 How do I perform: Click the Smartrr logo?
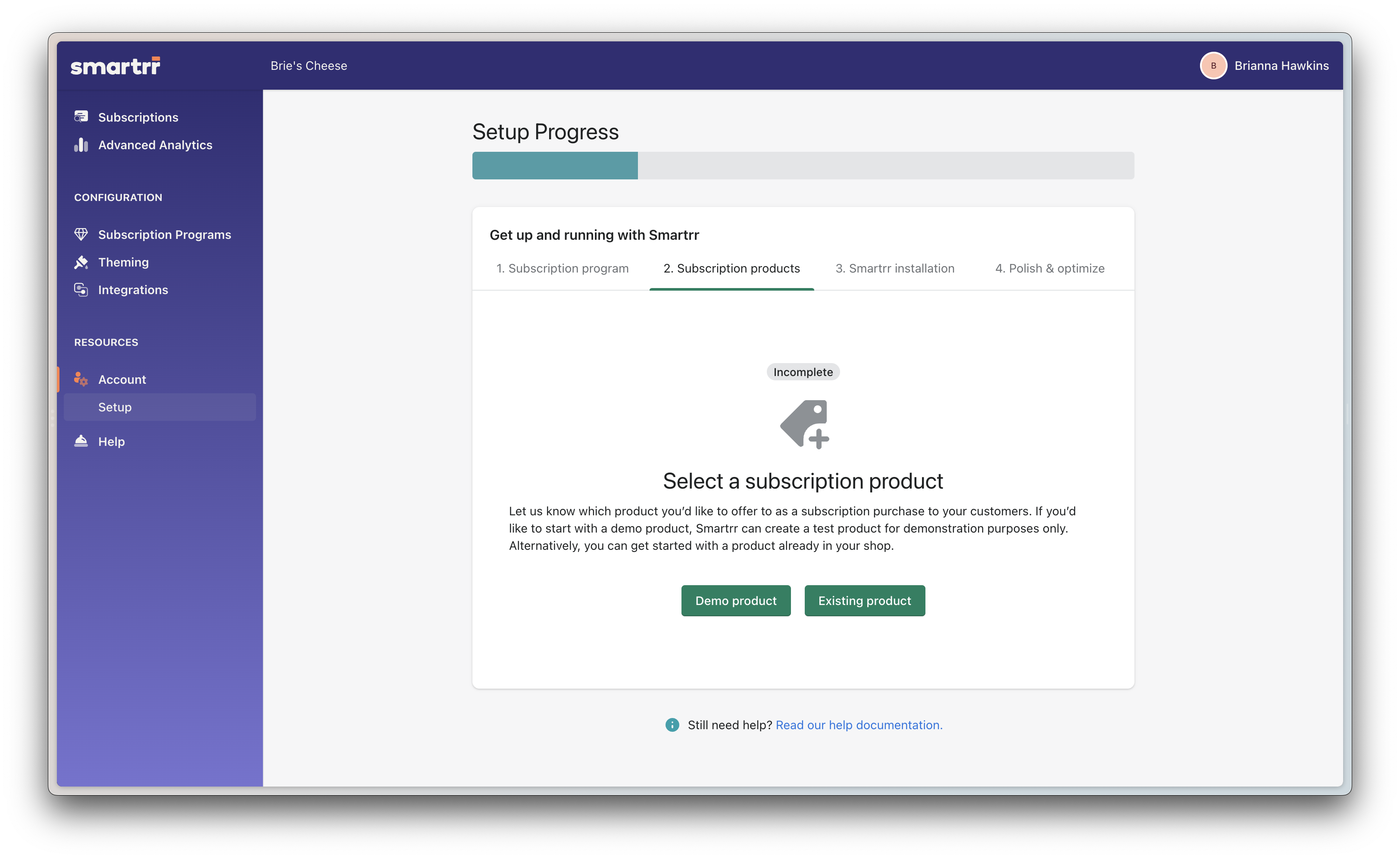coord(116,66)
